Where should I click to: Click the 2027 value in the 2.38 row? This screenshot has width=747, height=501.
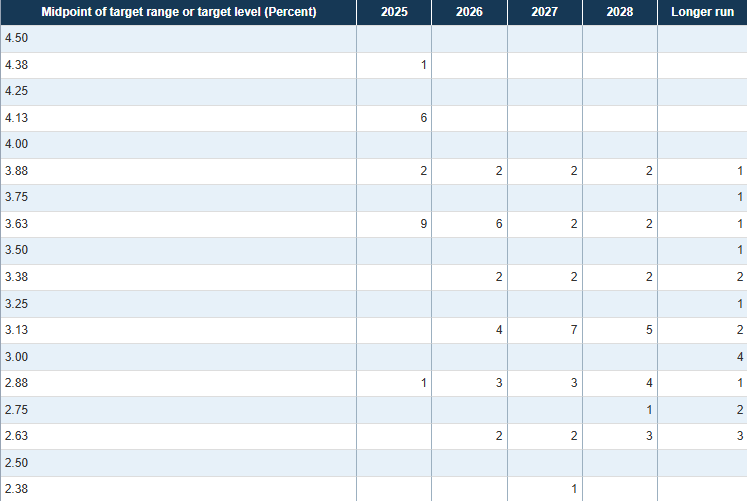tap(574, 489)
